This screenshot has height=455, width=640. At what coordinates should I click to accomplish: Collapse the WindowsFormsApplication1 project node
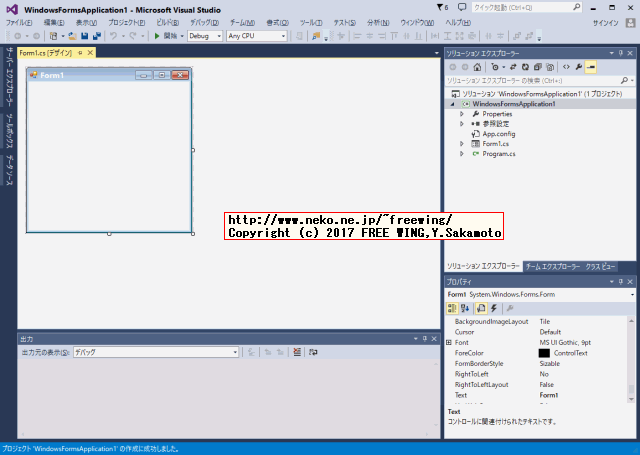pyautogui.click(x=452, y=104)
